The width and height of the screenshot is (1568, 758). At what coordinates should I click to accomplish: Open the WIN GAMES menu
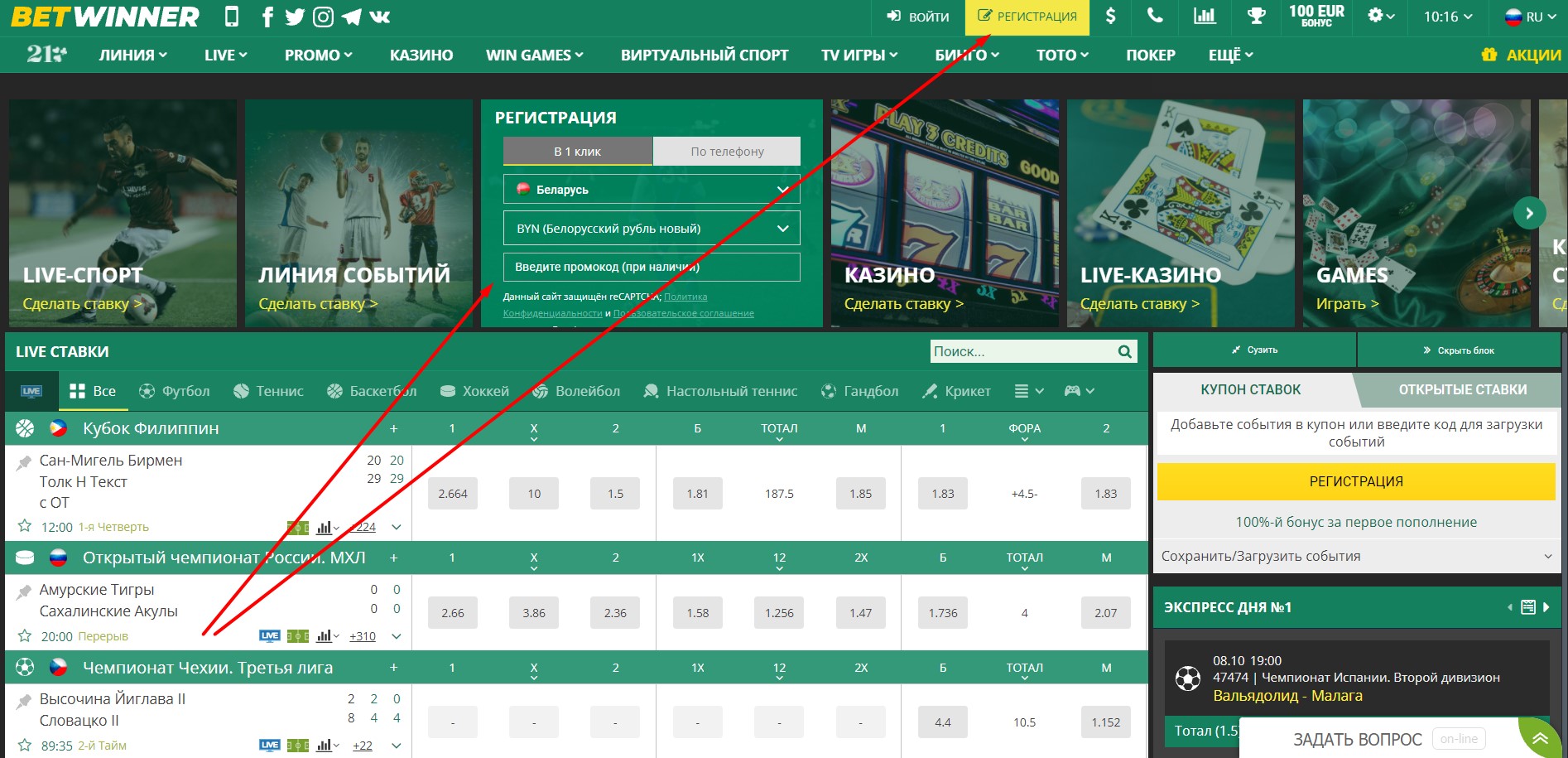tap(535, 55)
